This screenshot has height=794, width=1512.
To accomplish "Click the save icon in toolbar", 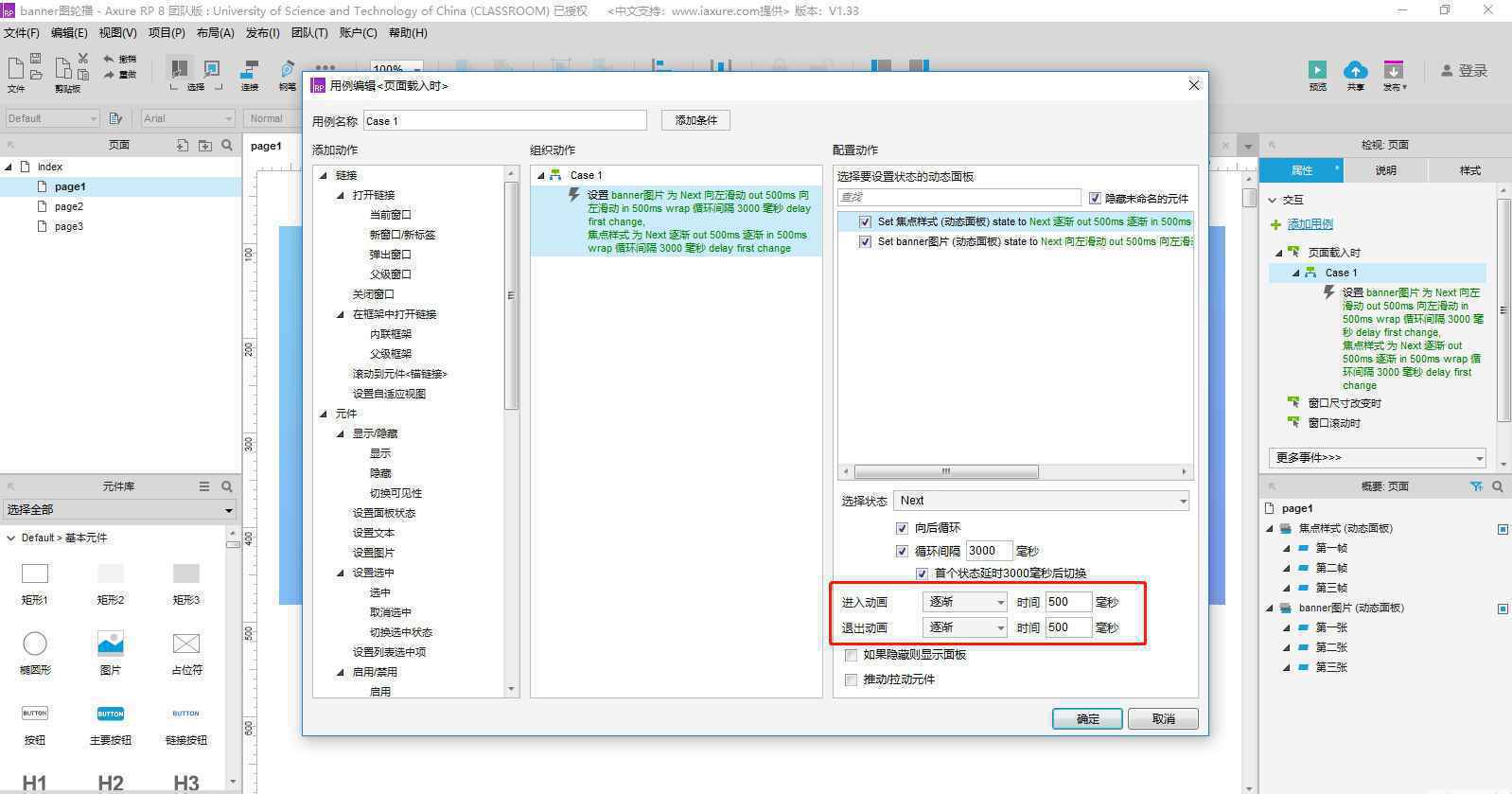I will click(x=36, y=59).
